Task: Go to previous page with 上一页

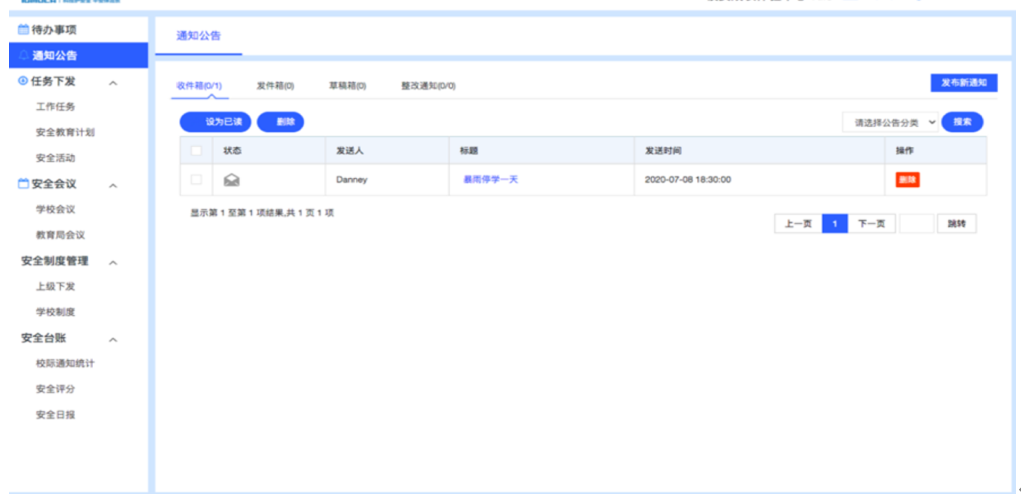Action: [x=798, y=224]
